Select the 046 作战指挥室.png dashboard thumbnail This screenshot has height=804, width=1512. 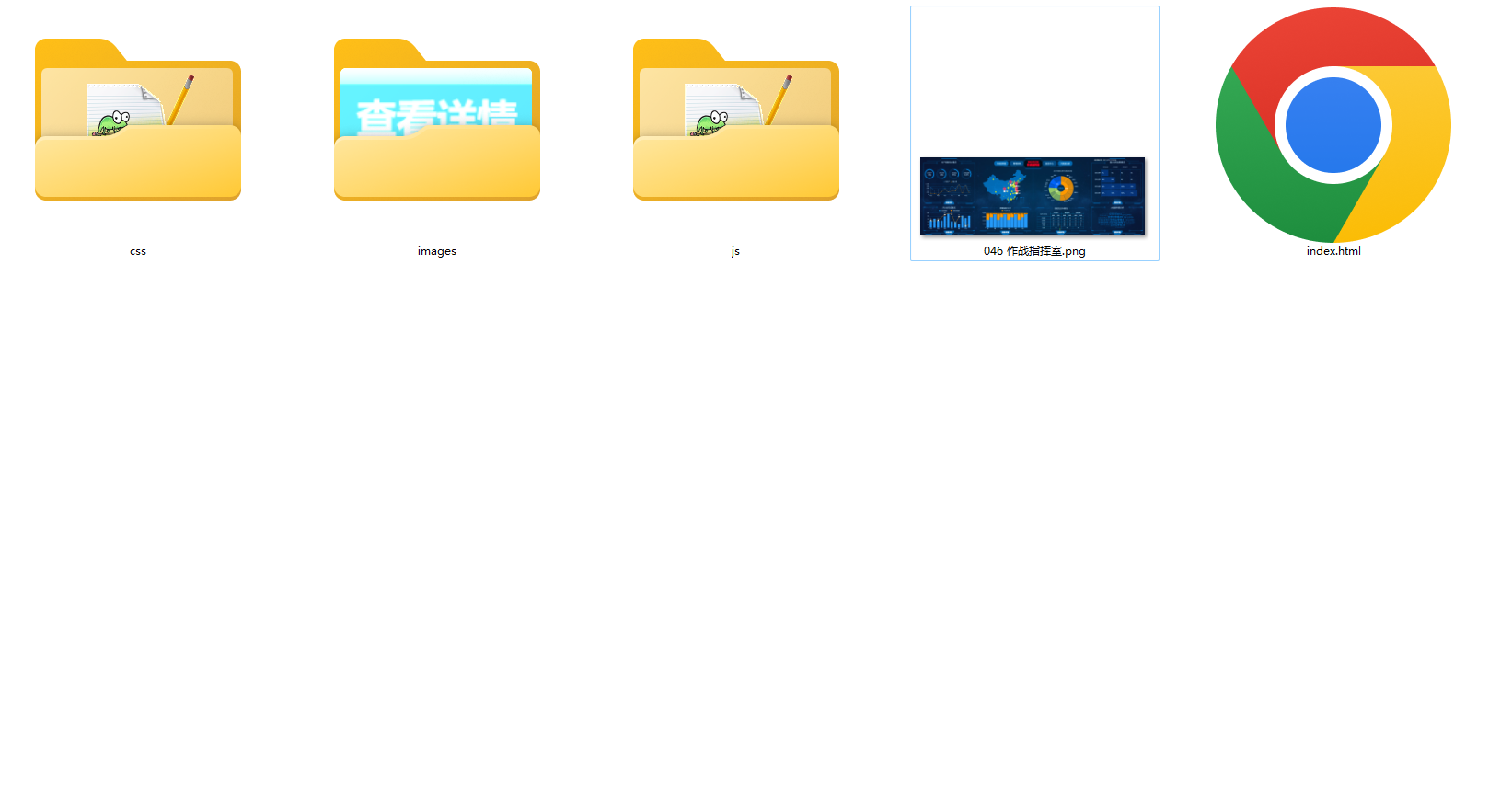[x=1033, y=196]
